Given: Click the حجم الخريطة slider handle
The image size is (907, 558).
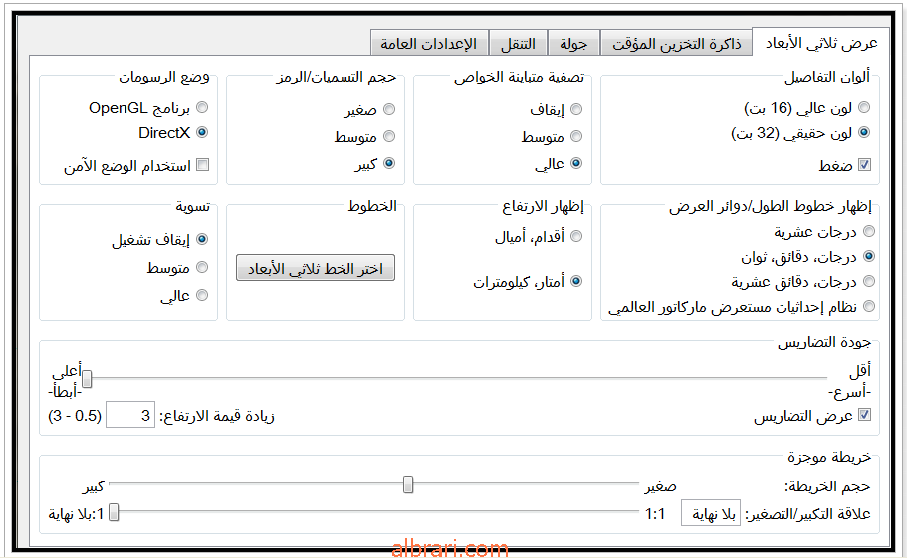Looking at the screenshot, I should coord(408,485).
